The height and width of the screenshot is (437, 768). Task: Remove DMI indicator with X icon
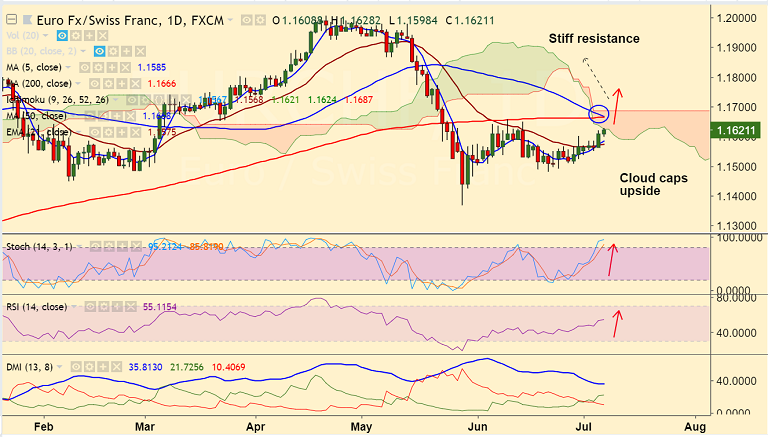[116, 367]
